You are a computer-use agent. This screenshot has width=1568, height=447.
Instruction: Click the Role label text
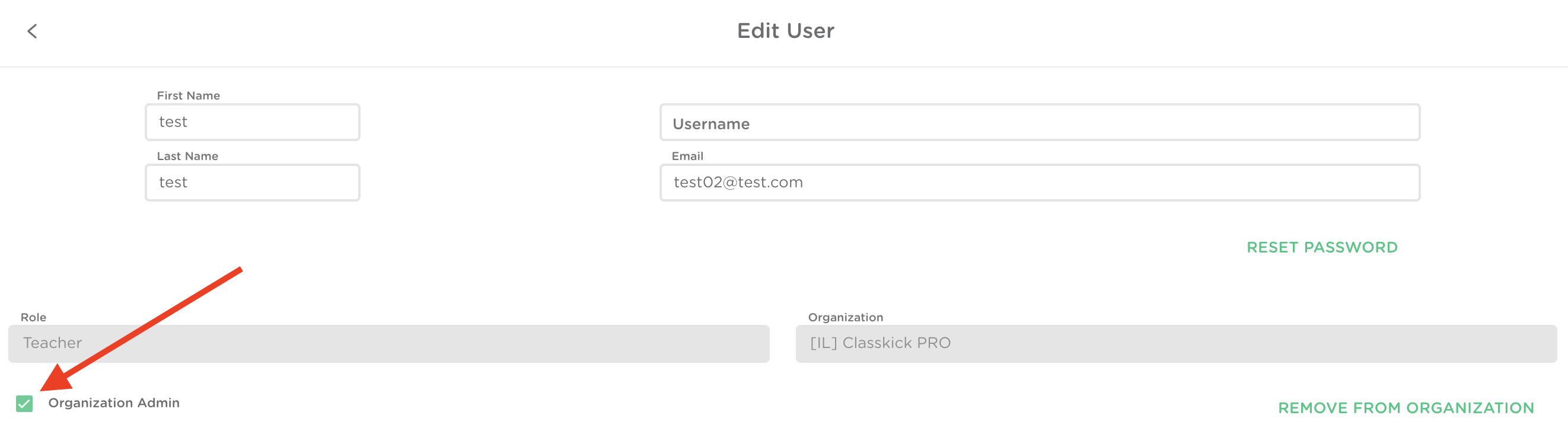coord(33,317)
